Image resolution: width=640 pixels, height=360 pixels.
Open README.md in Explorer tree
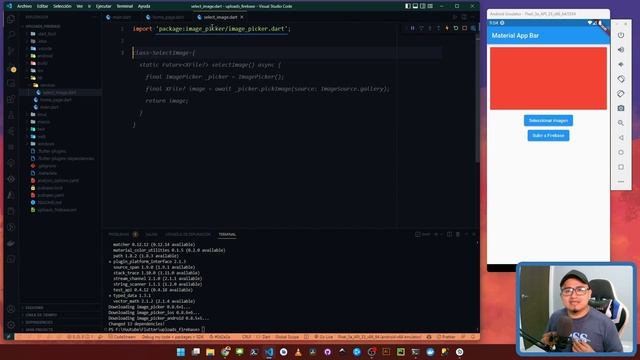point(50,202)
